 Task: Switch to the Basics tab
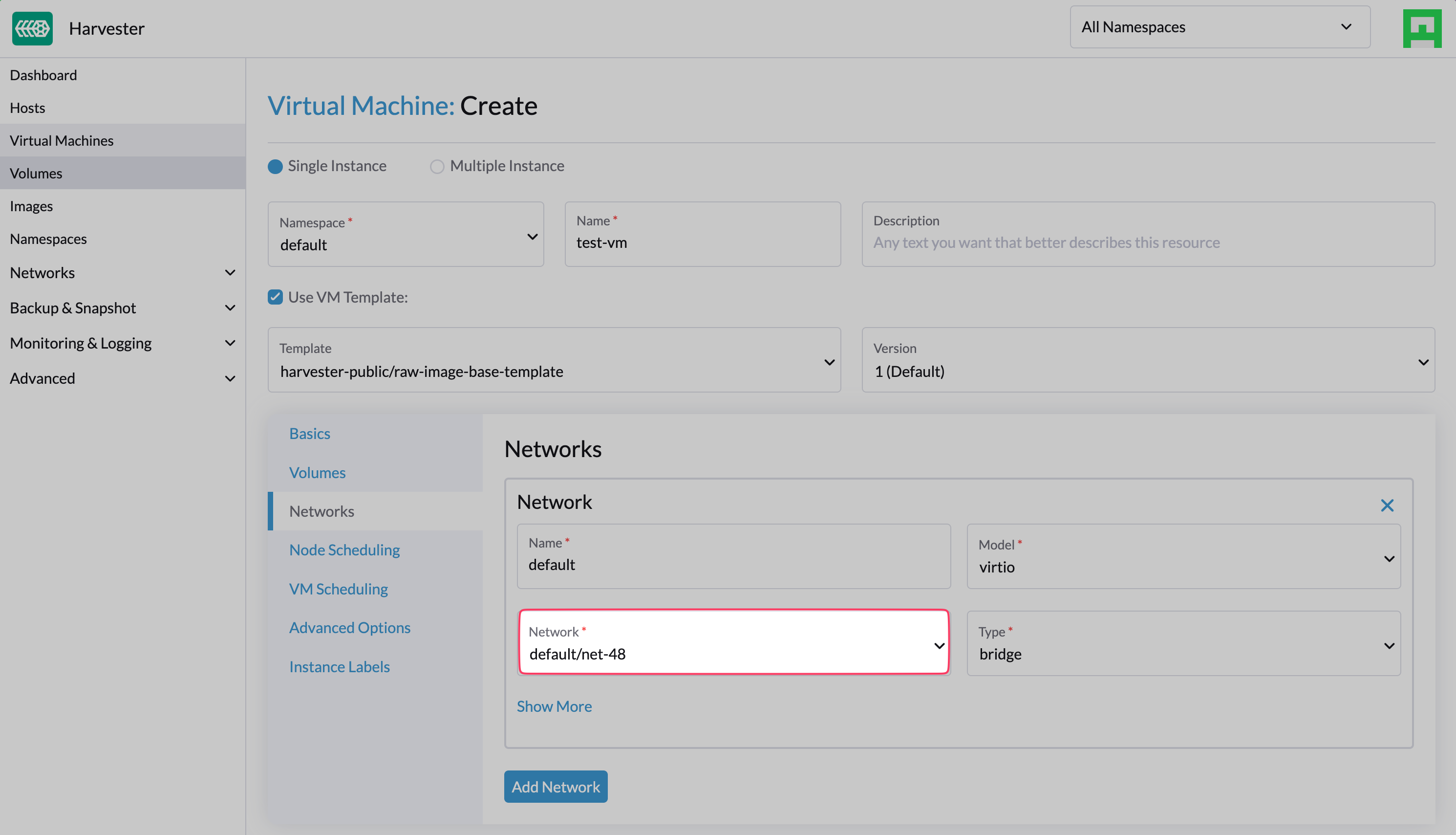[309, 434]
